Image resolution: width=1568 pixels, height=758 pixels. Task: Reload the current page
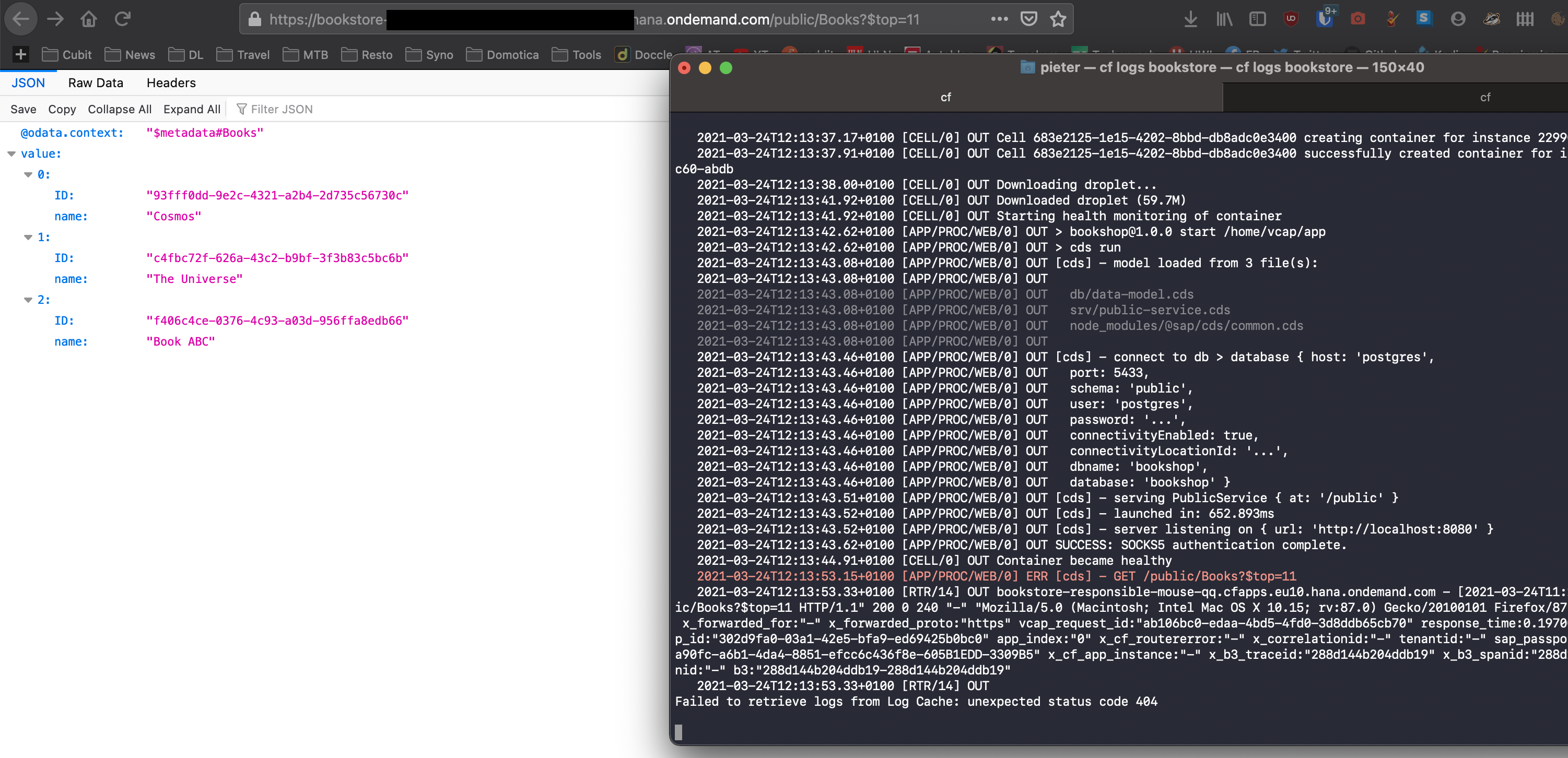click(x=123, y=18)
